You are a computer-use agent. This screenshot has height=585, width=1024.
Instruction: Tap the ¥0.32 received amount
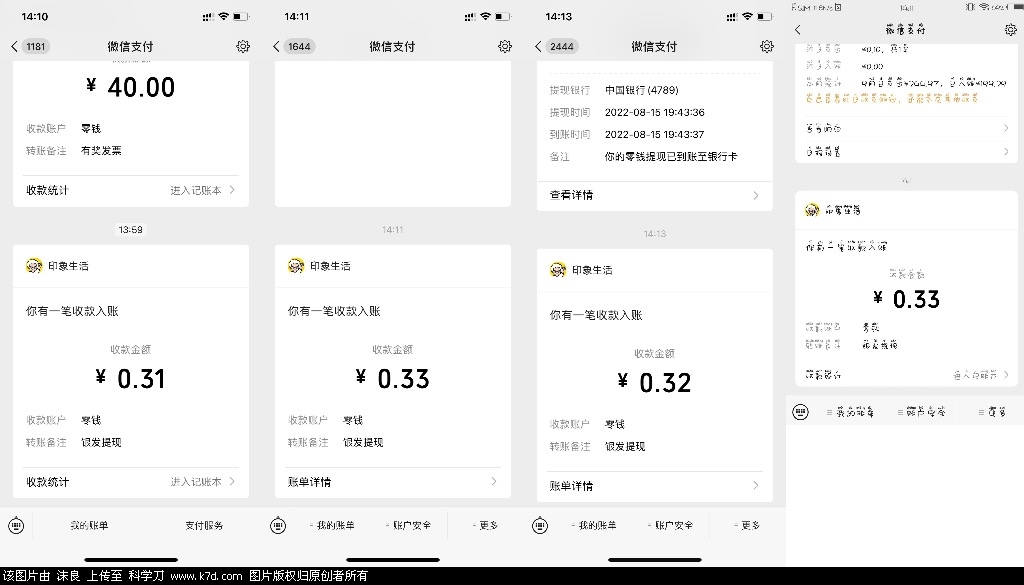pos(654,383)
